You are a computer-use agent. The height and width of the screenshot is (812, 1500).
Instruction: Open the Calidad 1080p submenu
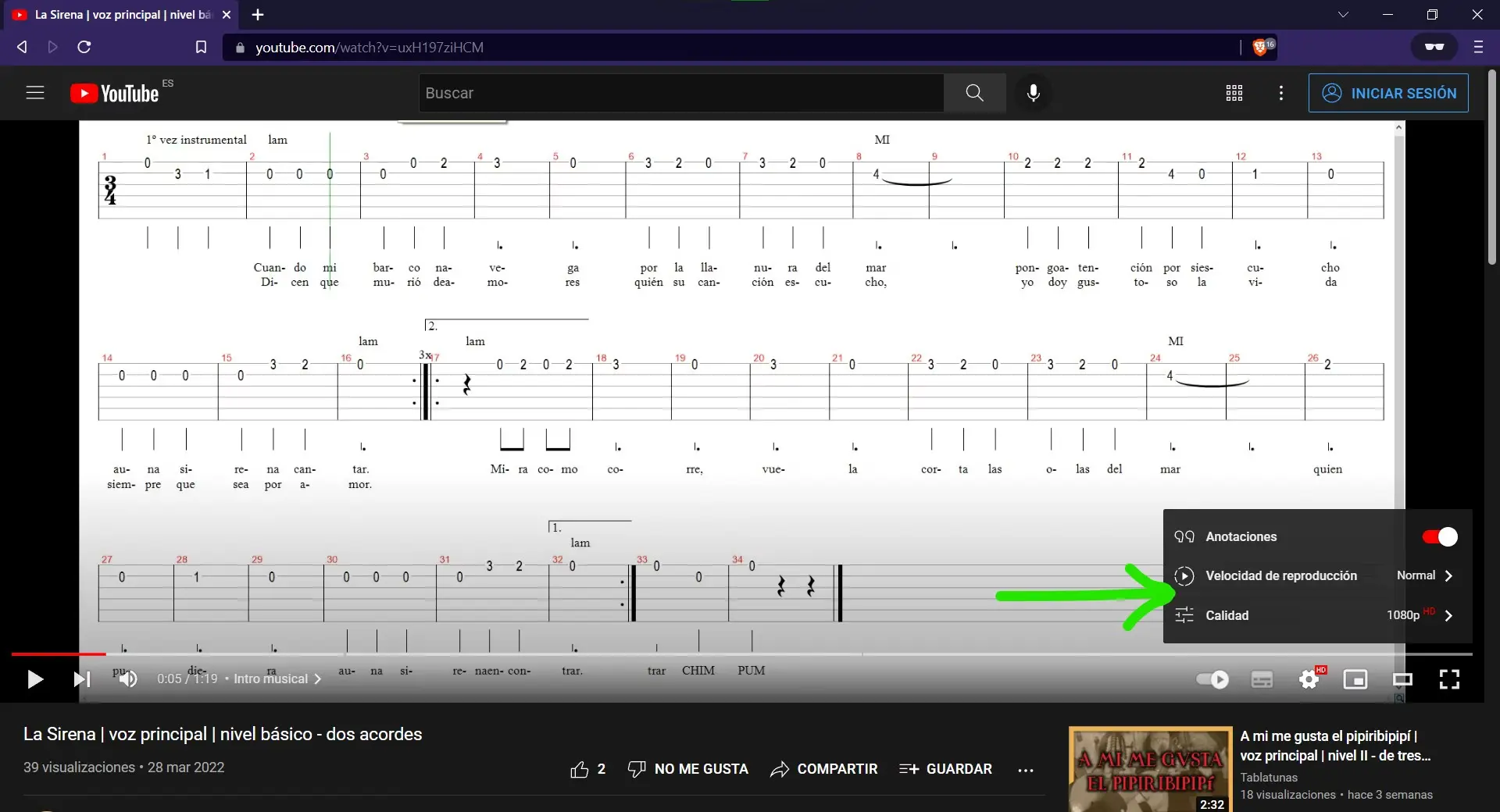pos(1317,615)
